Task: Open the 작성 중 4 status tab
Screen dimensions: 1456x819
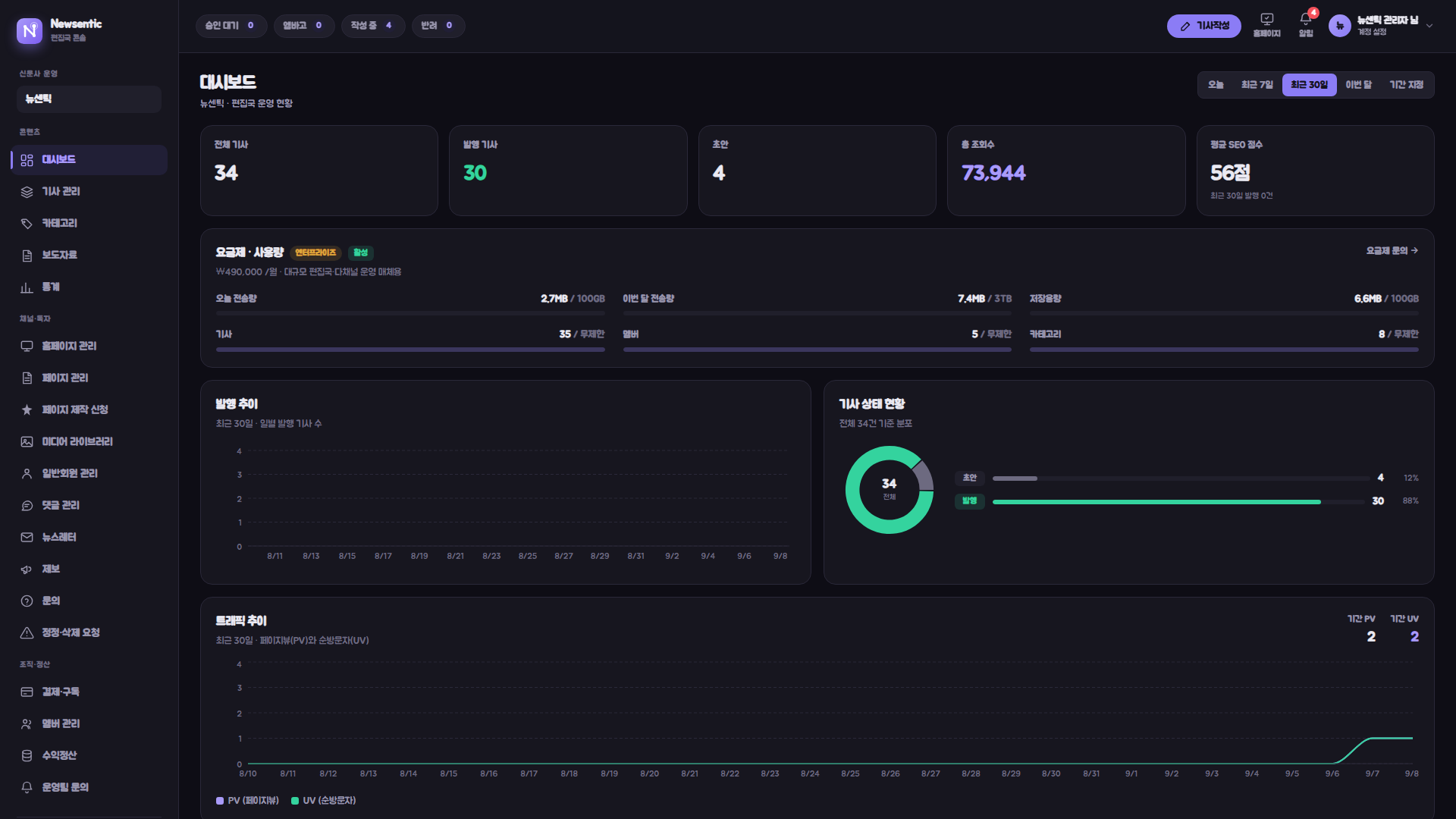Action: 372,26
